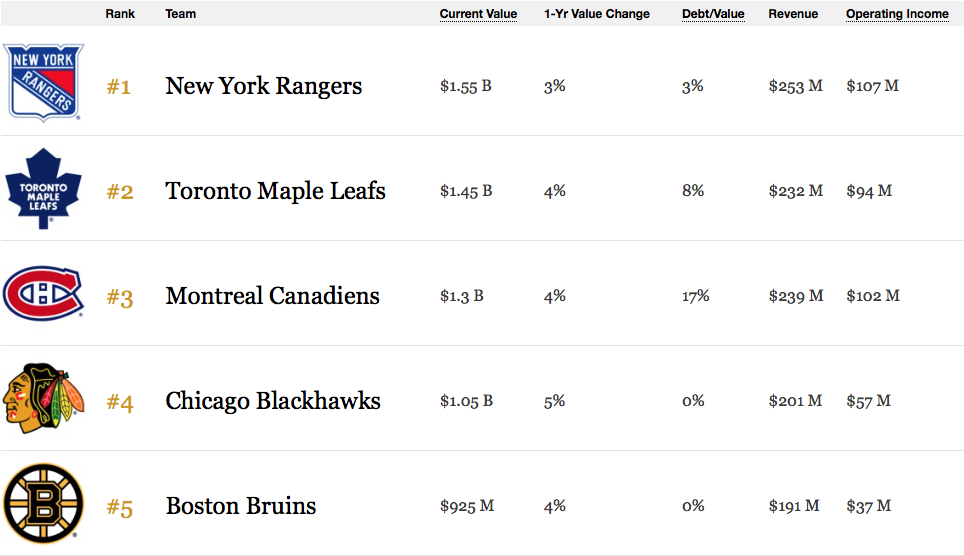The height and width of the screenshot is (556, 964).
Task: Click the Team column header
Action: point(180,14)
